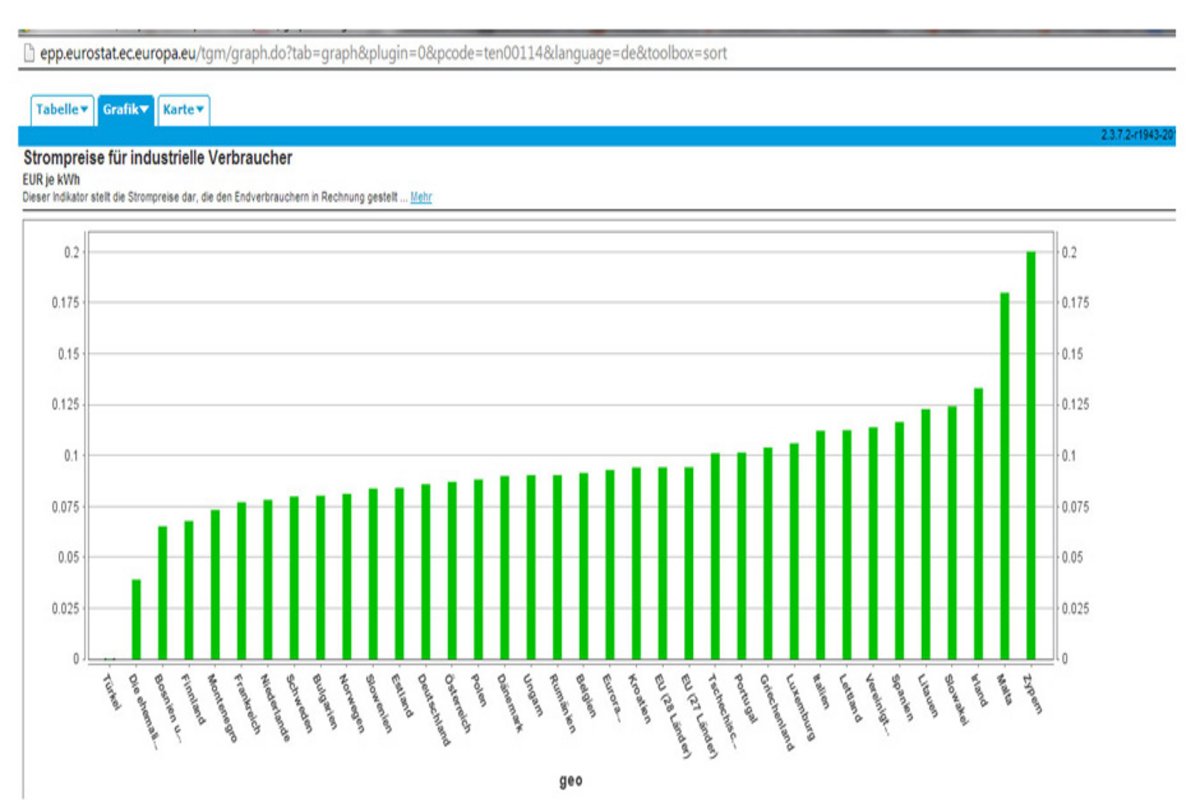Select the Strompreise für industrielle Verbraucher heading
The height and width of the screenshot is (800, 1200).
(157, 160)
